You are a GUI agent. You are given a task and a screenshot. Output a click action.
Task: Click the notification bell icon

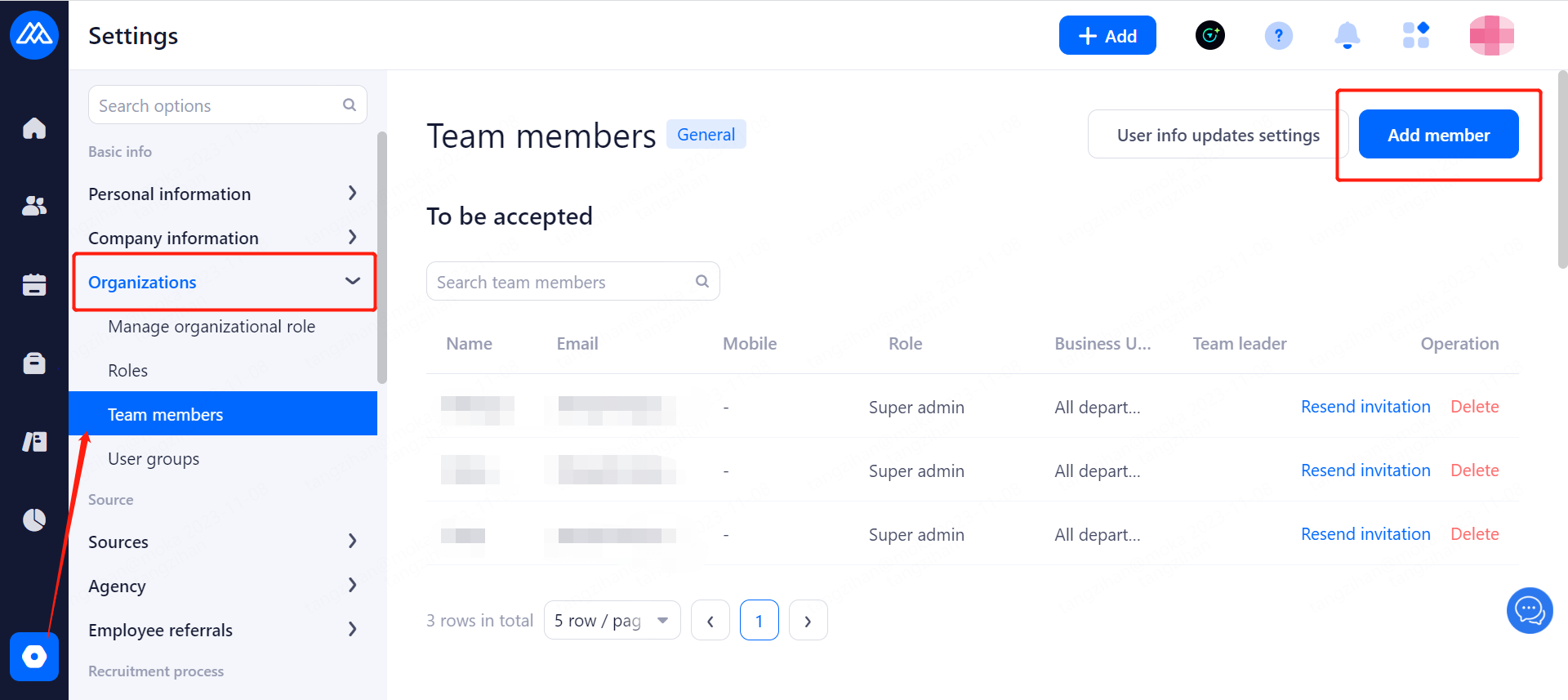[1347, 36]
